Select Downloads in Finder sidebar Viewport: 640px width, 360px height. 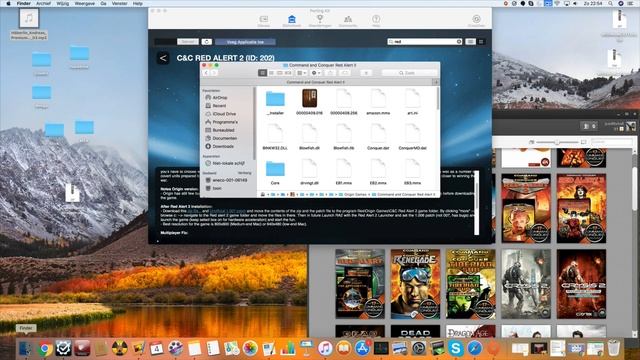pos(220,147)
